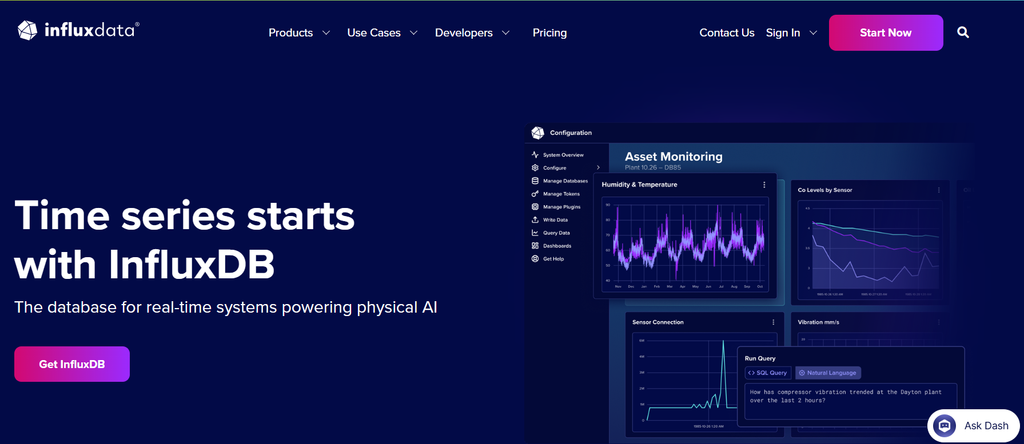Open the Ask Dash chat label

pos(986,426)
